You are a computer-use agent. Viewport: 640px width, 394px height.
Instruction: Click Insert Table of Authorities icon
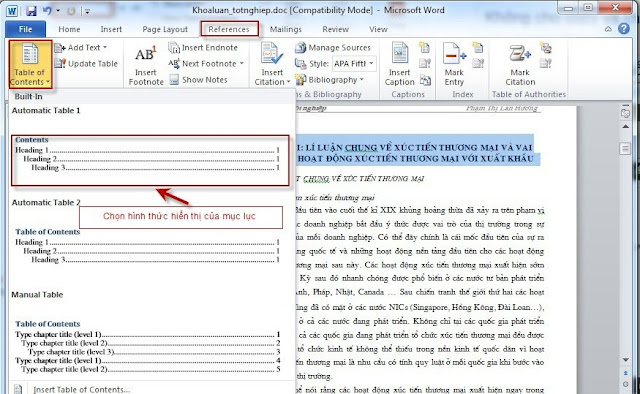click(x=546, y=48)
